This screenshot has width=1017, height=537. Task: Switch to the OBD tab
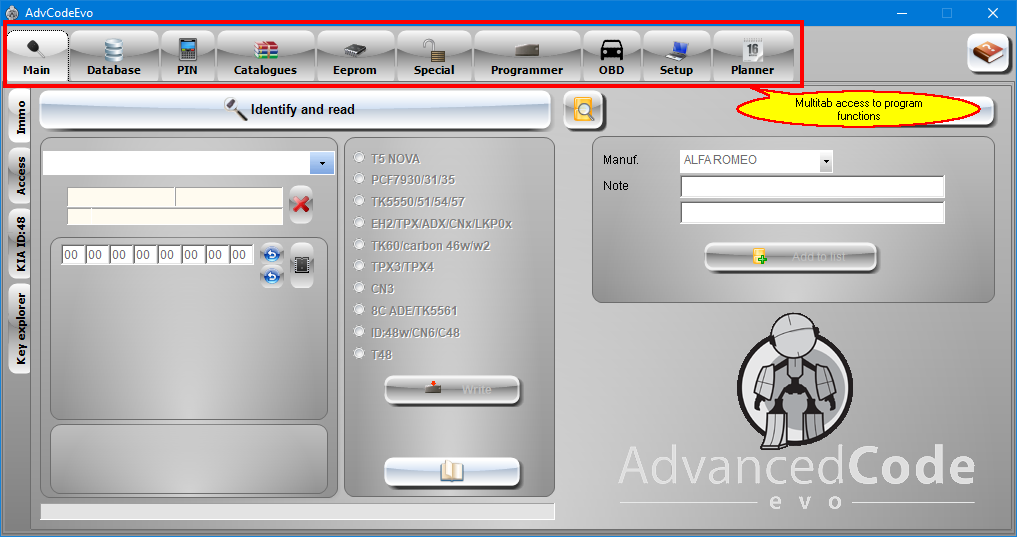point(612,56)
